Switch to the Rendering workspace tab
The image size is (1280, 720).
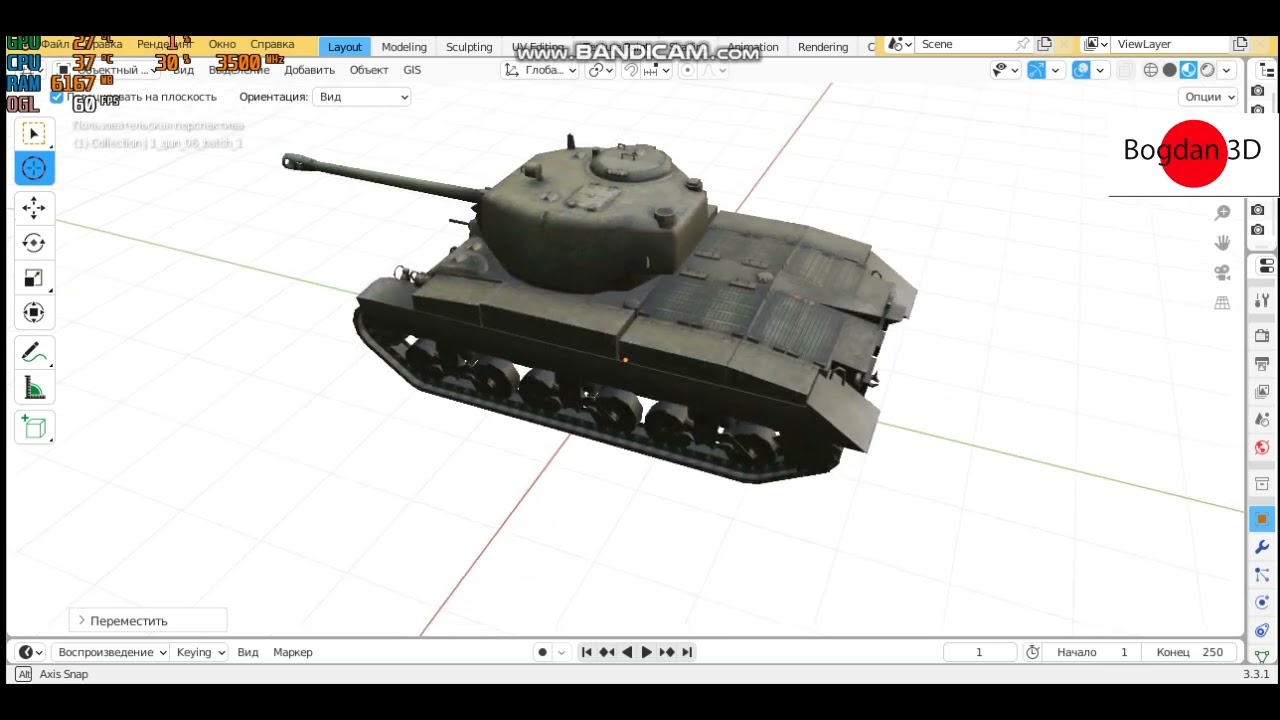tap(823, 47)
